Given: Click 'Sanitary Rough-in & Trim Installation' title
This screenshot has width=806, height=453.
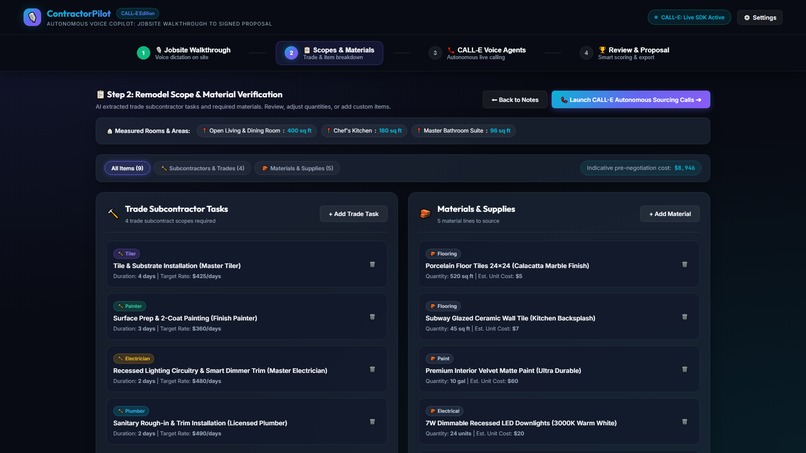Looking at the screenshot, I should pos(200,423).
